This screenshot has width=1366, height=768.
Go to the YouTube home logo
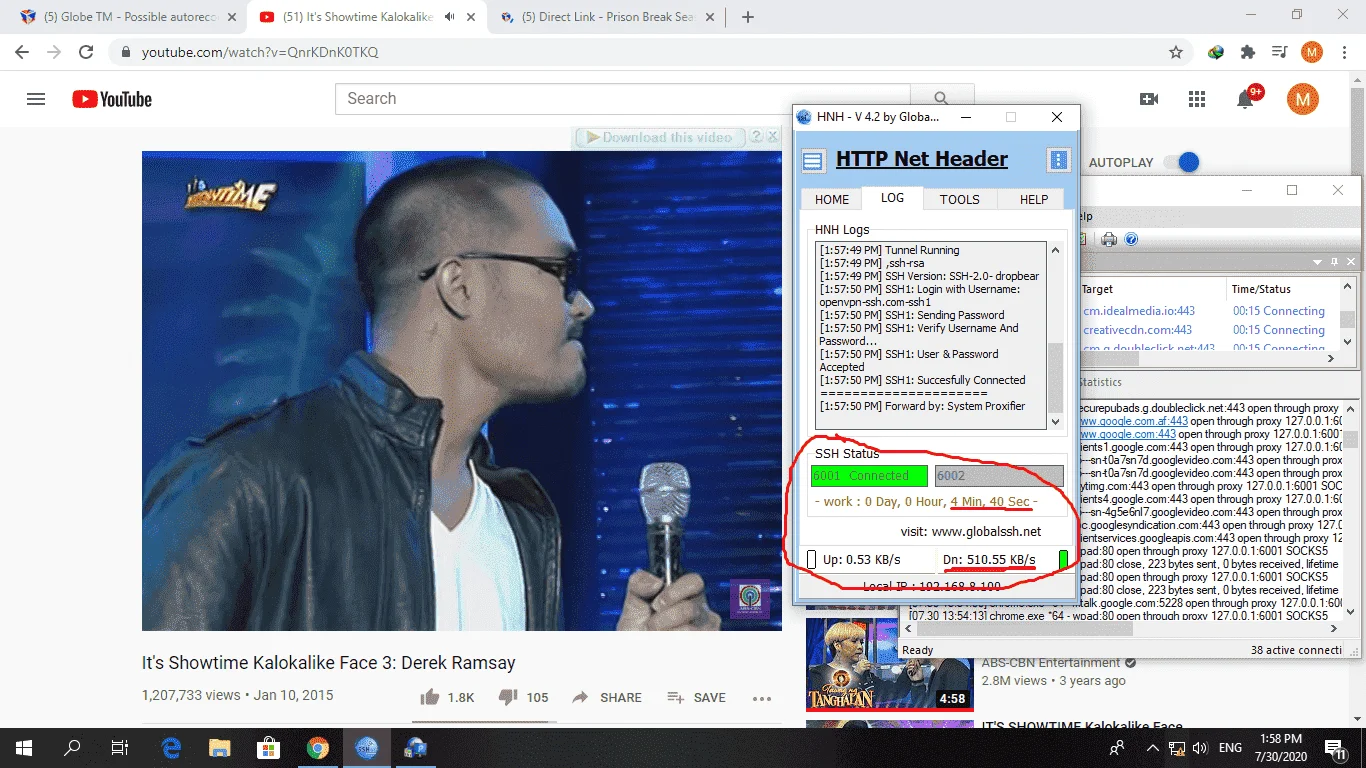click(112, 99)
